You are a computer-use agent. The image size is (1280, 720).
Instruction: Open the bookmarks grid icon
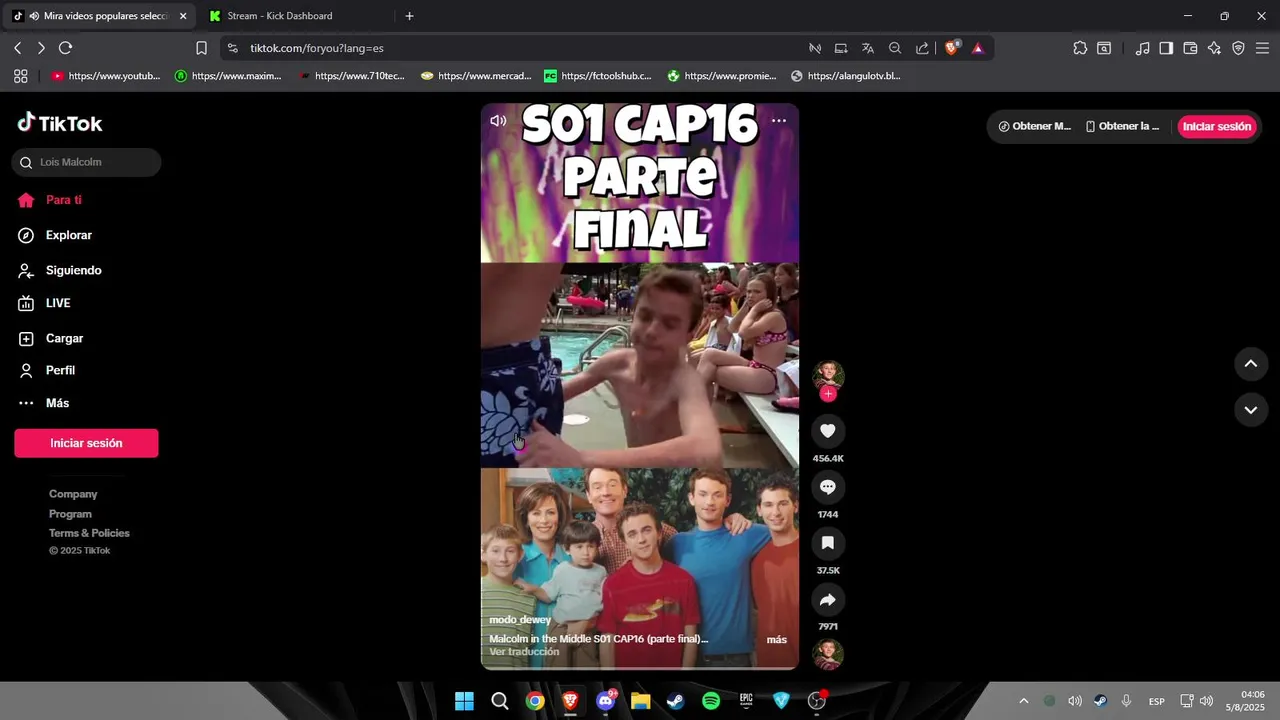(20, 76)
